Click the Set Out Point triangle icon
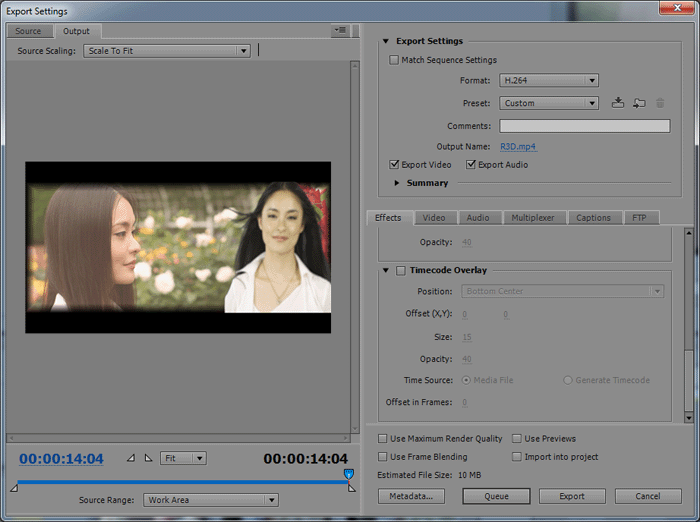Viewport: 700px width, 522px height. tap(148, 458)
